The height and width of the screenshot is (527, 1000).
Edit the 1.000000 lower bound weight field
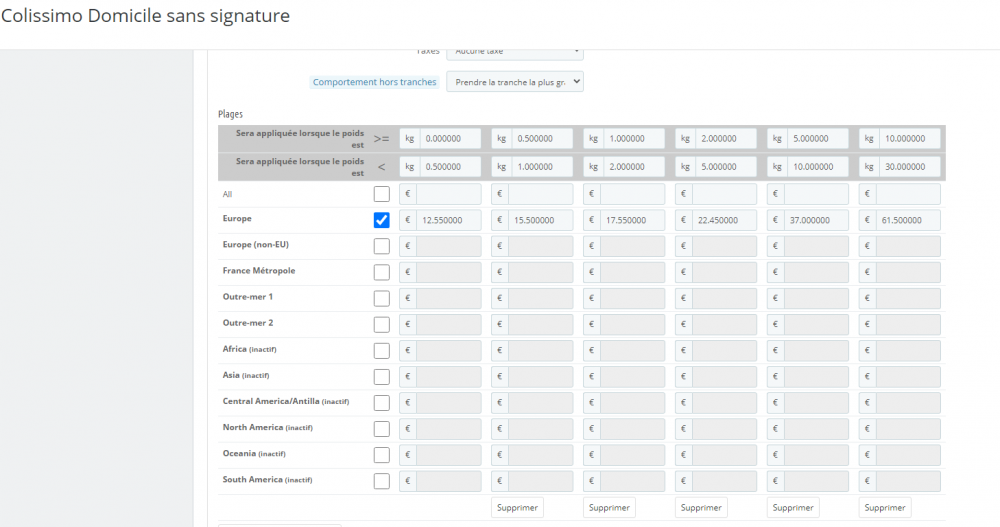[x=634, y=138]
